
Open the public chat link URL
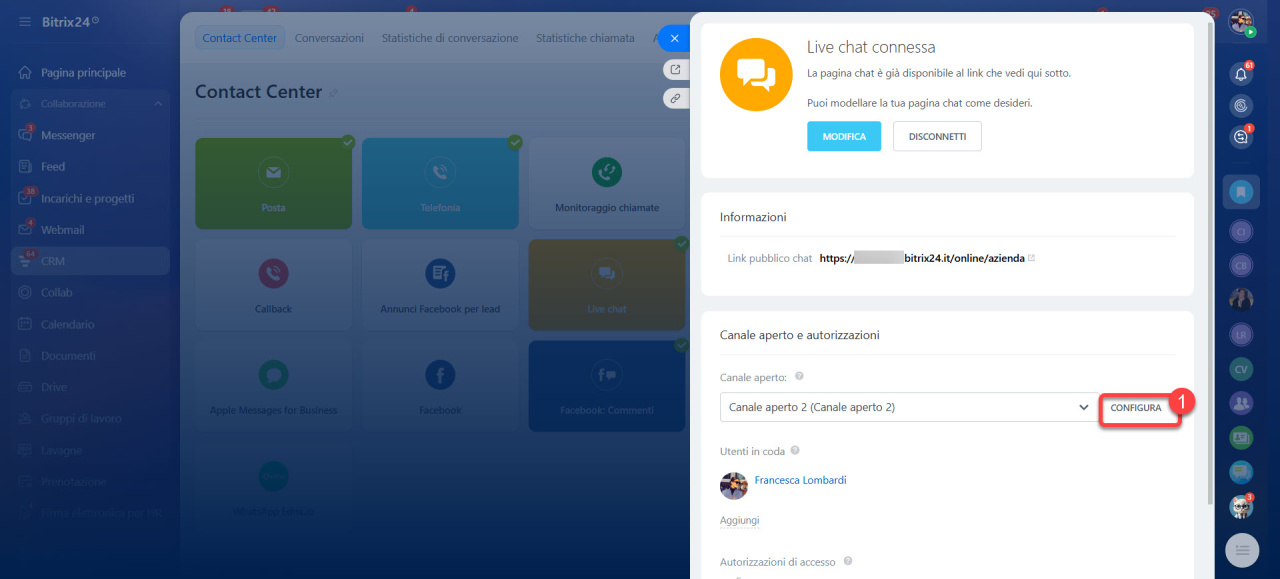[x=922, y=258]
